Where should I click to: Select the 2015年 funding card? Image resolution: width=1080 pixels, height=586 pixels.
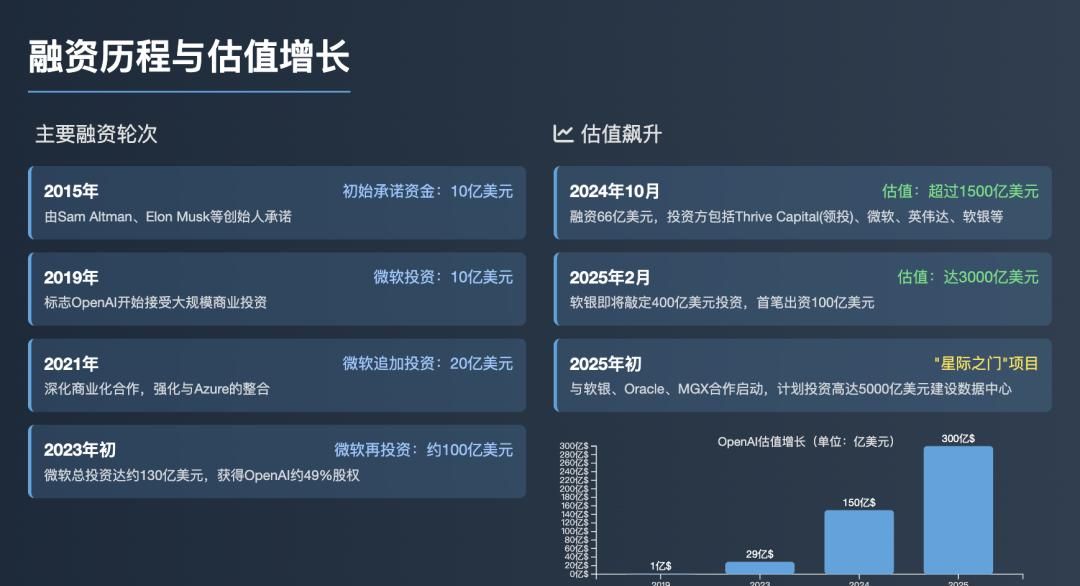(277, 201)
